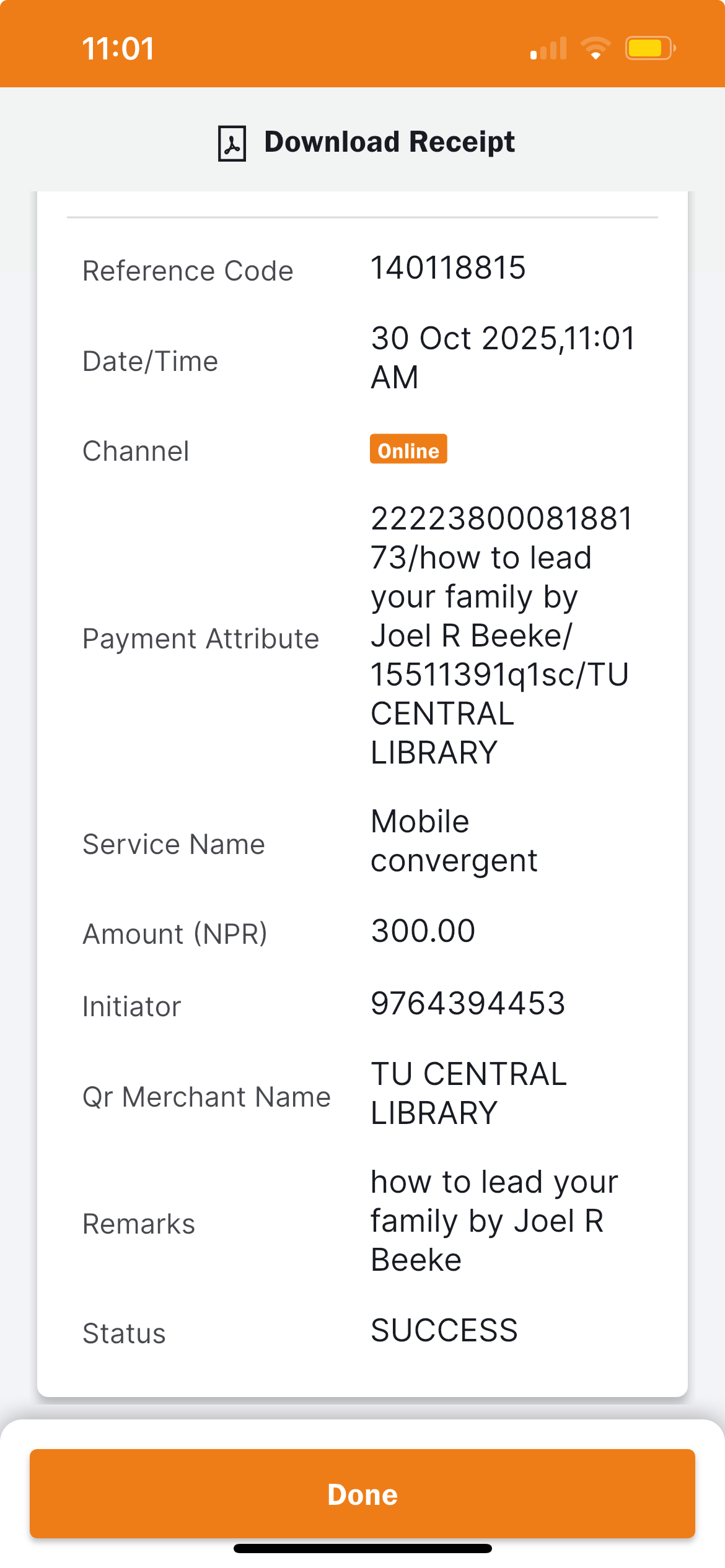
Task: Tap the home indicator bar at bottom
Action: (x=362, y=1548)
